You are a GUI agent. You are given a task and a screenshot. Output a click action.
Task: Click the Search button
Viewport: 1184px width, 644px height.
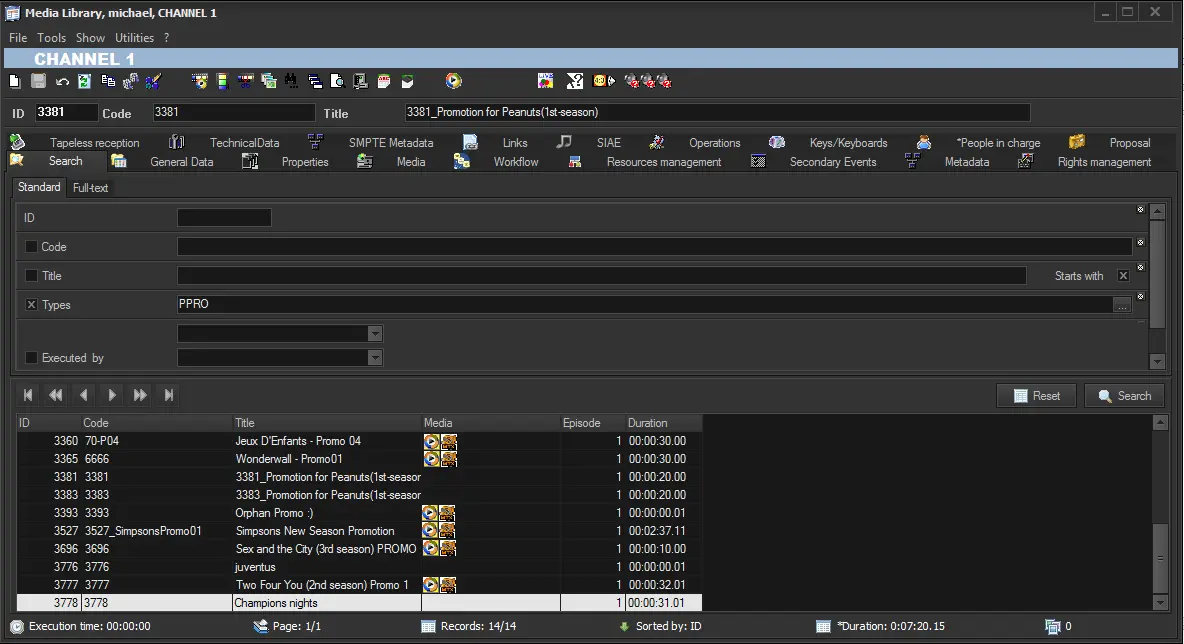1124,396
